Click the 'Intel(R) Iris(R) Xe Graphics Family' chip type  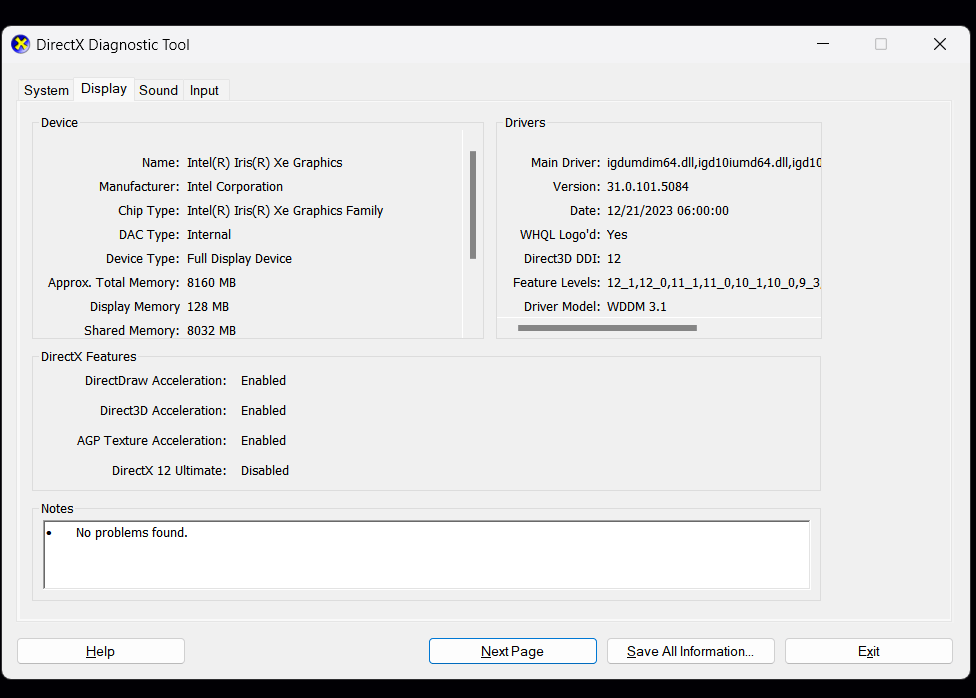pos(285,210)
